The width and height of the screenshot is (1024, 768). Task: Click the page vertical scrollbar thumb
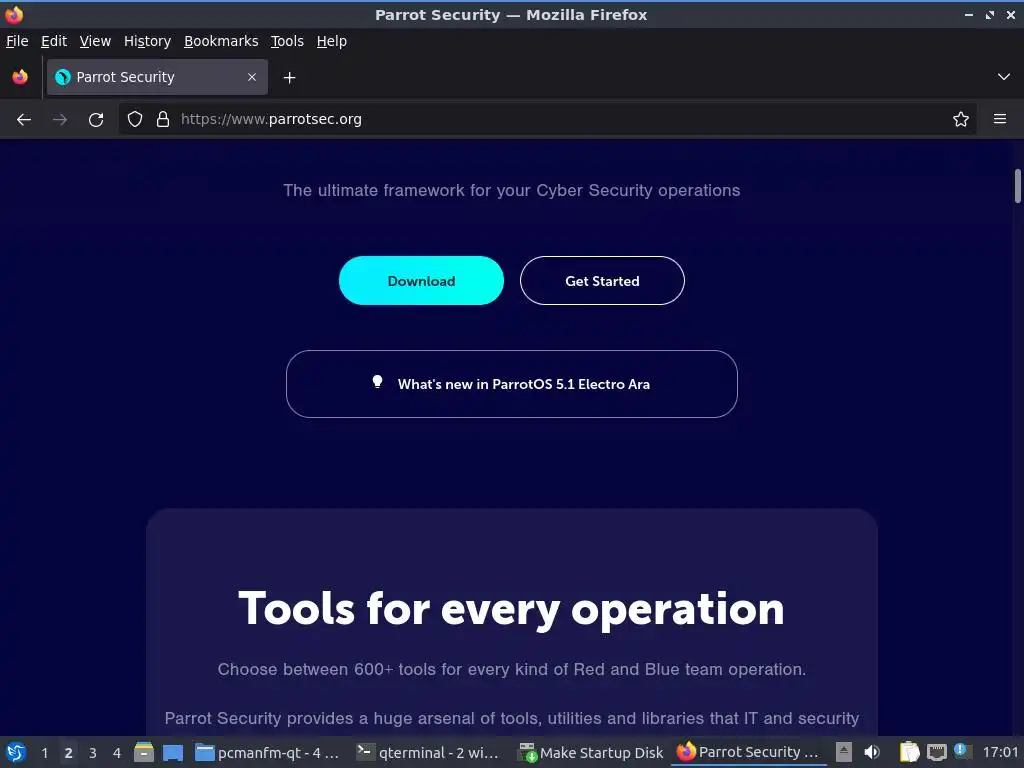coord(1017,186)
